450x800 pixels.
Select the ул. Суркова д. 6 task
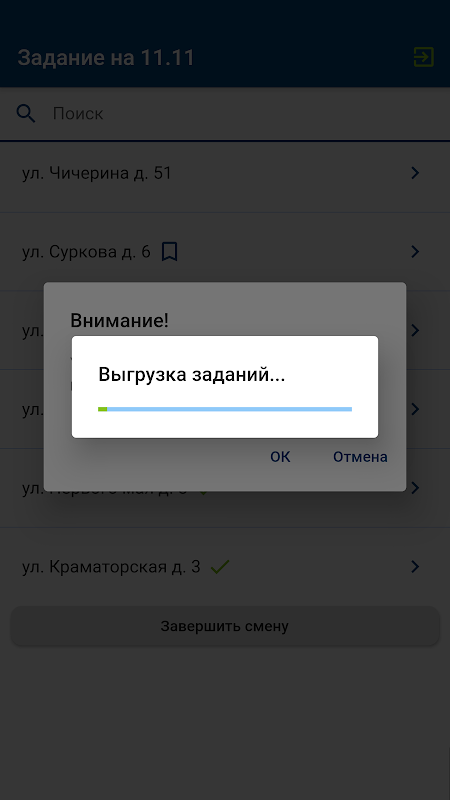(225, 252)
